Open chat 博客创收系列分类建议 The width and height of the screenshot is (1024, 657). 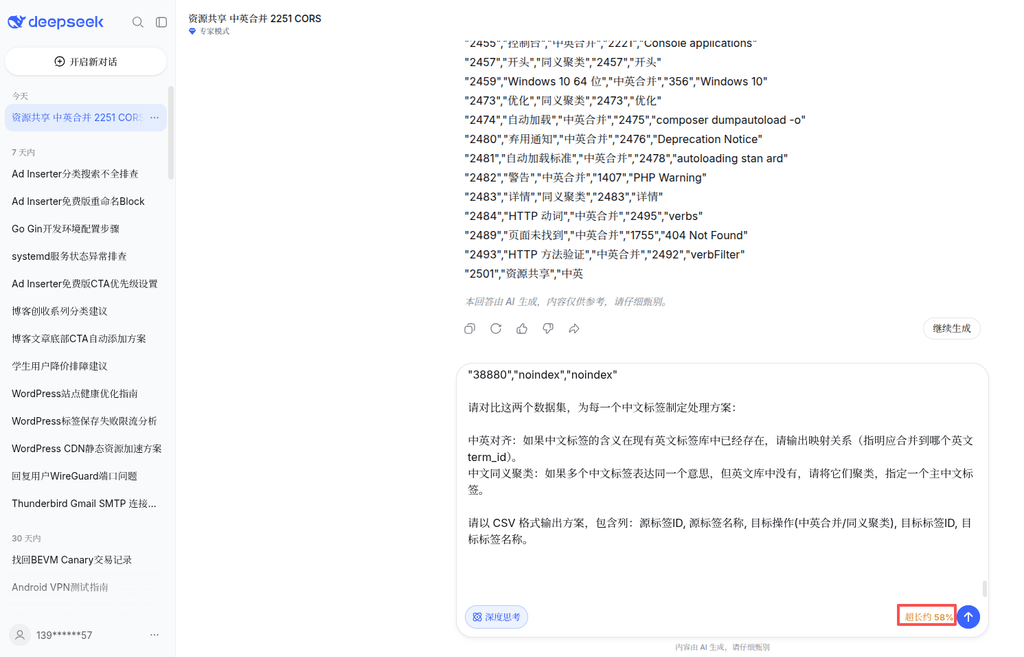(x=59, y=311)
